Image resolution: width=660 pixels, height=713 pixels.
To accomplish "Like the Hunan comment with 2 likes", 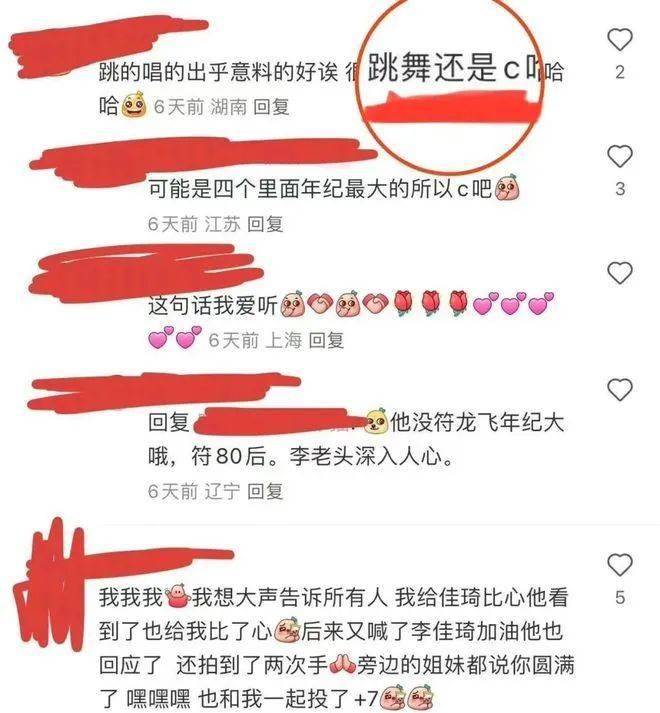I will tap(620, 40).
